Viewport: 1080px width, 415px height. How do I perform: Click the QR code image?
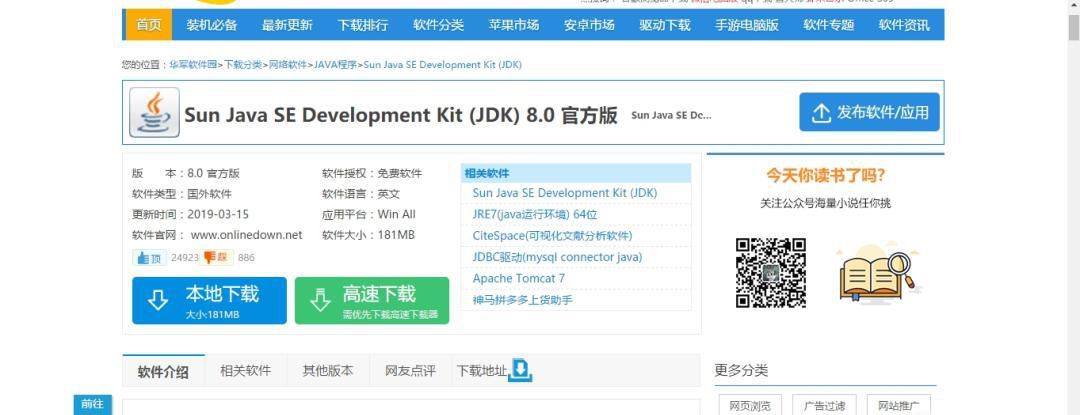click(x=771, y=273)
